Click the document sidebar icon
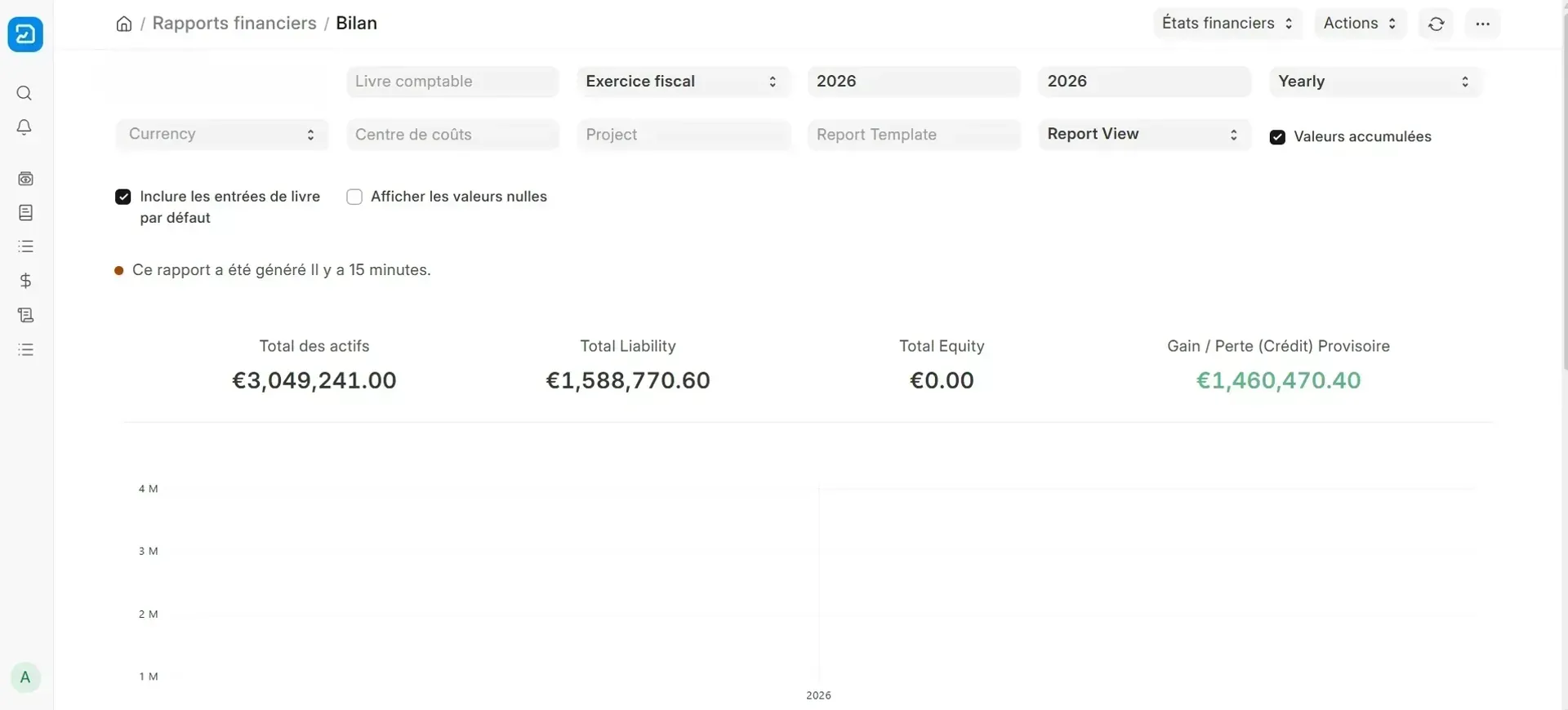This screenshot has width=1568, height=710. [25, 213]
